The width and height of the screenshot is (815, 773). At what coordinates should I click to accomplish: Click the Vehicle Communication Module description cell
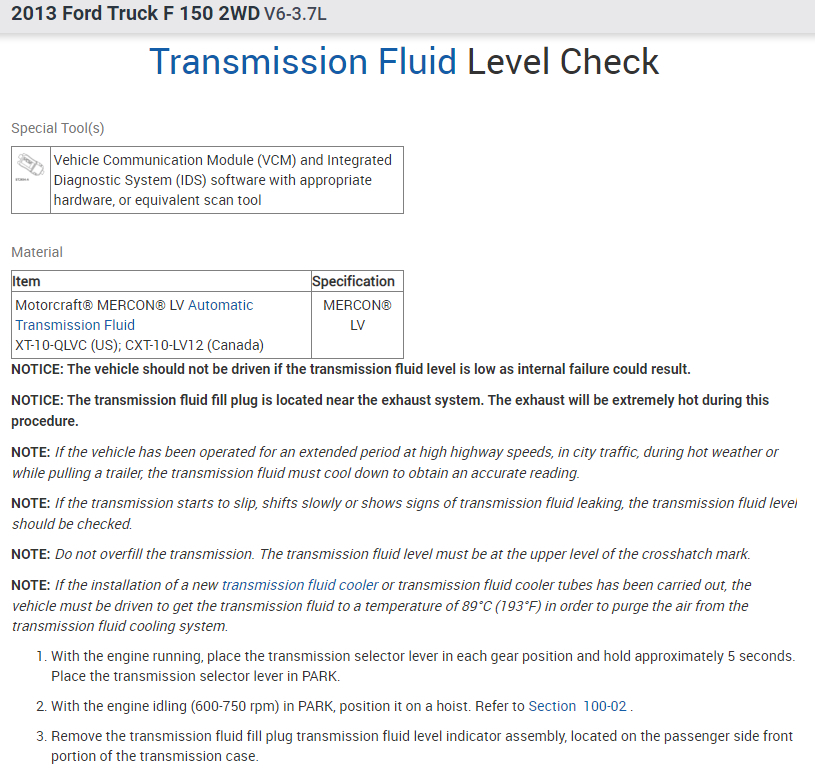pos(226,180)
